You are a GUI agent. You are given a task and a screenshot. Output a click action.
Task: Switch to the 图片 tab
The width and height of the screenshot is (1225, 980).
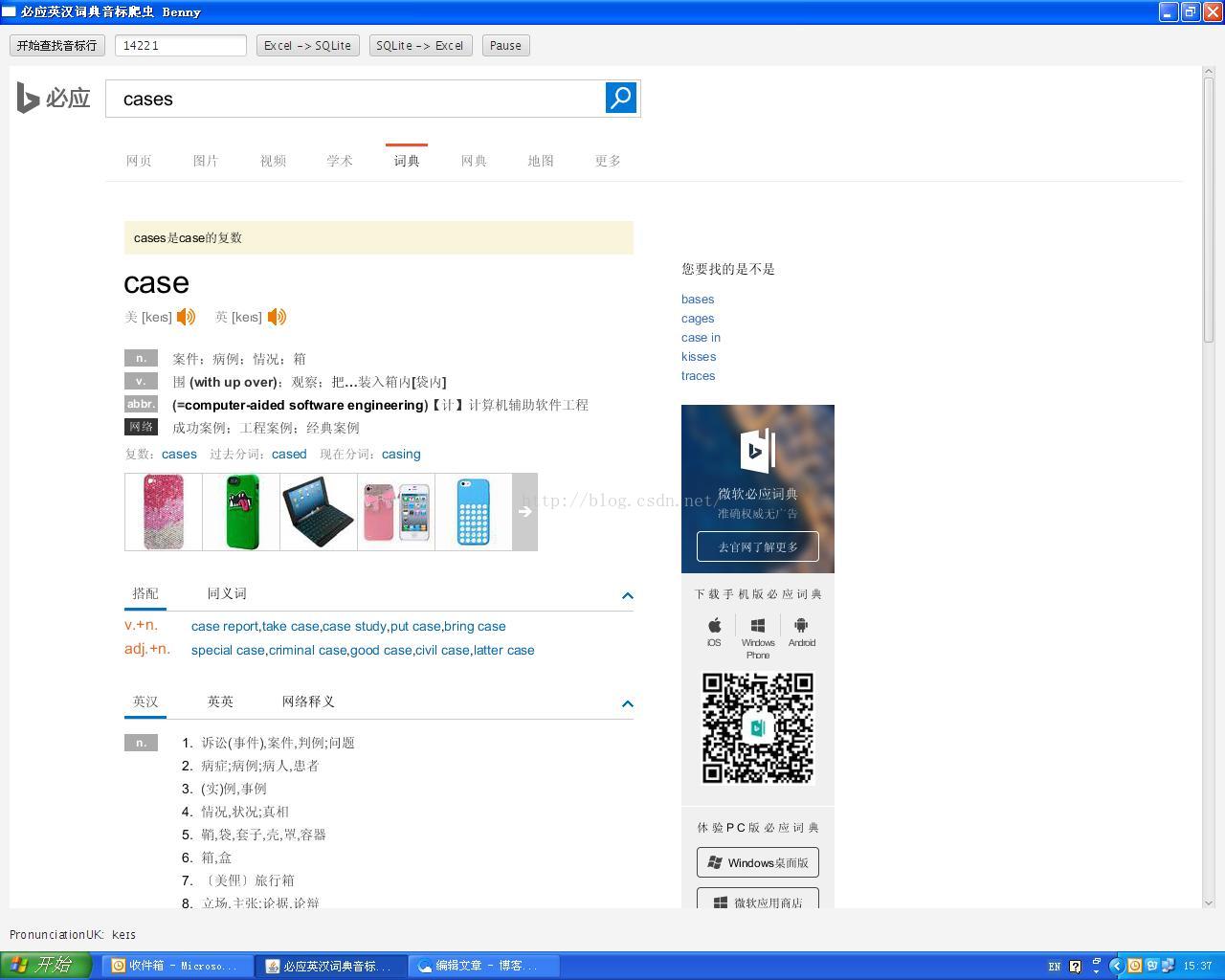[206, 161]
